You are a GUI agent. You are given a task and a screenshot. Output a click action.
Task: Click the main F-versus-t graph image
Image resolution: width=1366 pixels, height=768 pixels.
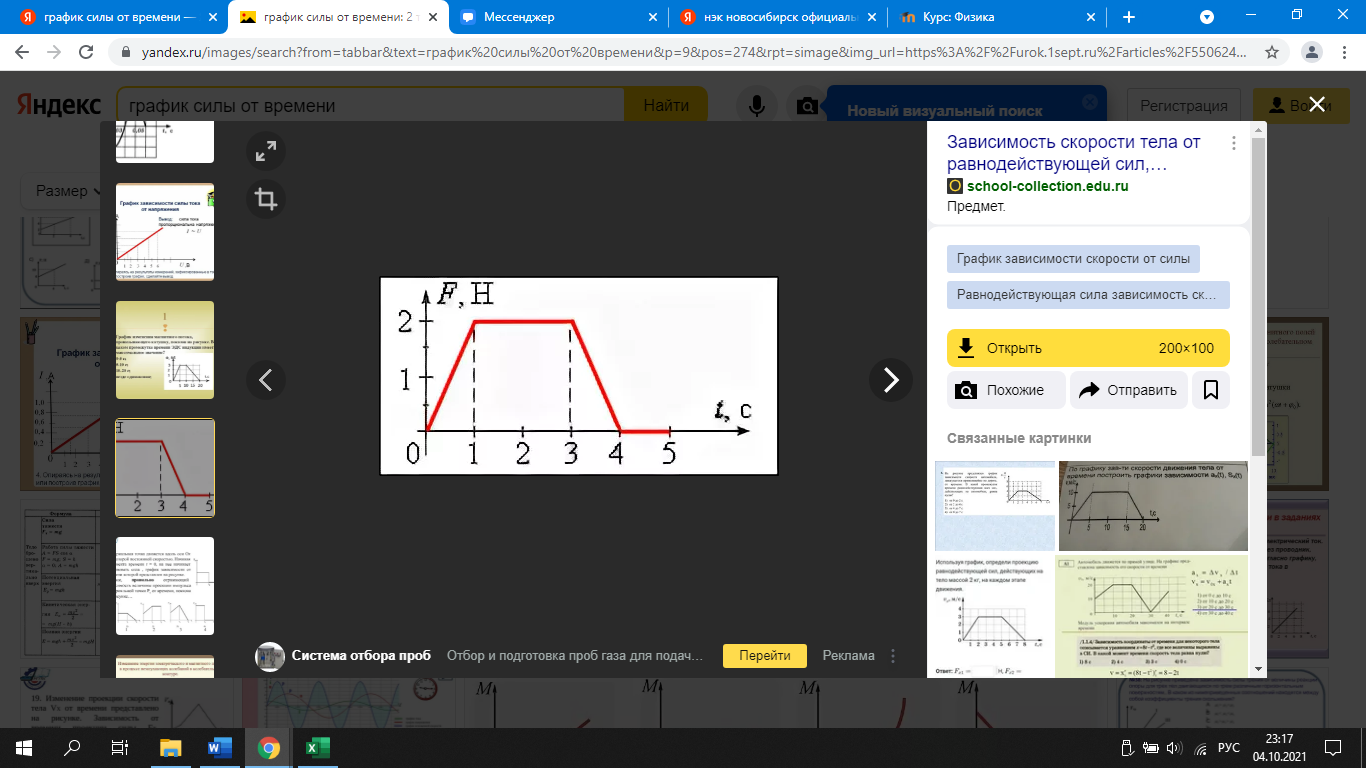pos(579,375)
